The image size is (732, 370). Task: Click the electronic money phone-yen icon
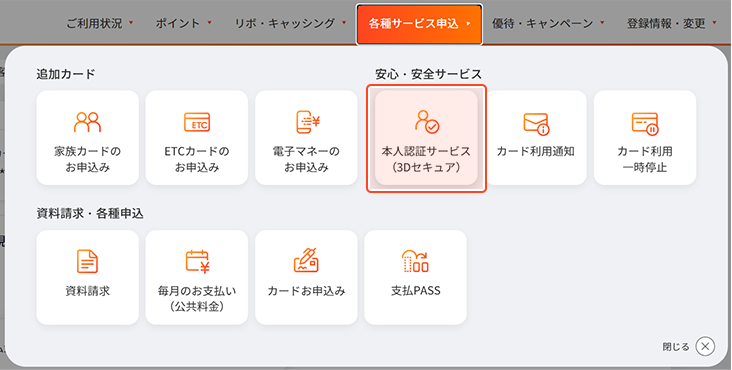pos(308,122)
